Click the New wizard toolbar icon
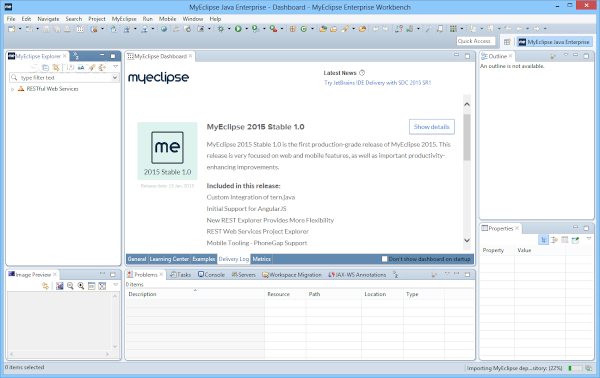 tap(11, 29)
